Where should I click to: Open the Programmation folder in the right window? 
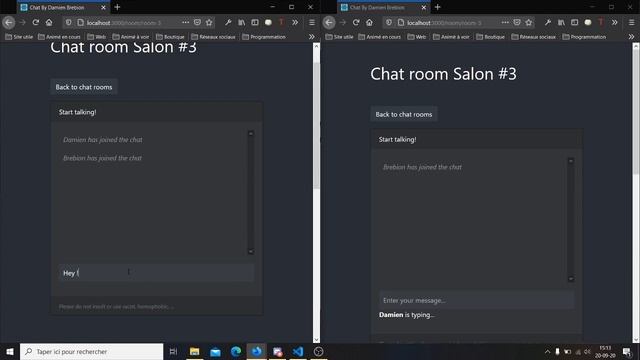pos(584,37)
